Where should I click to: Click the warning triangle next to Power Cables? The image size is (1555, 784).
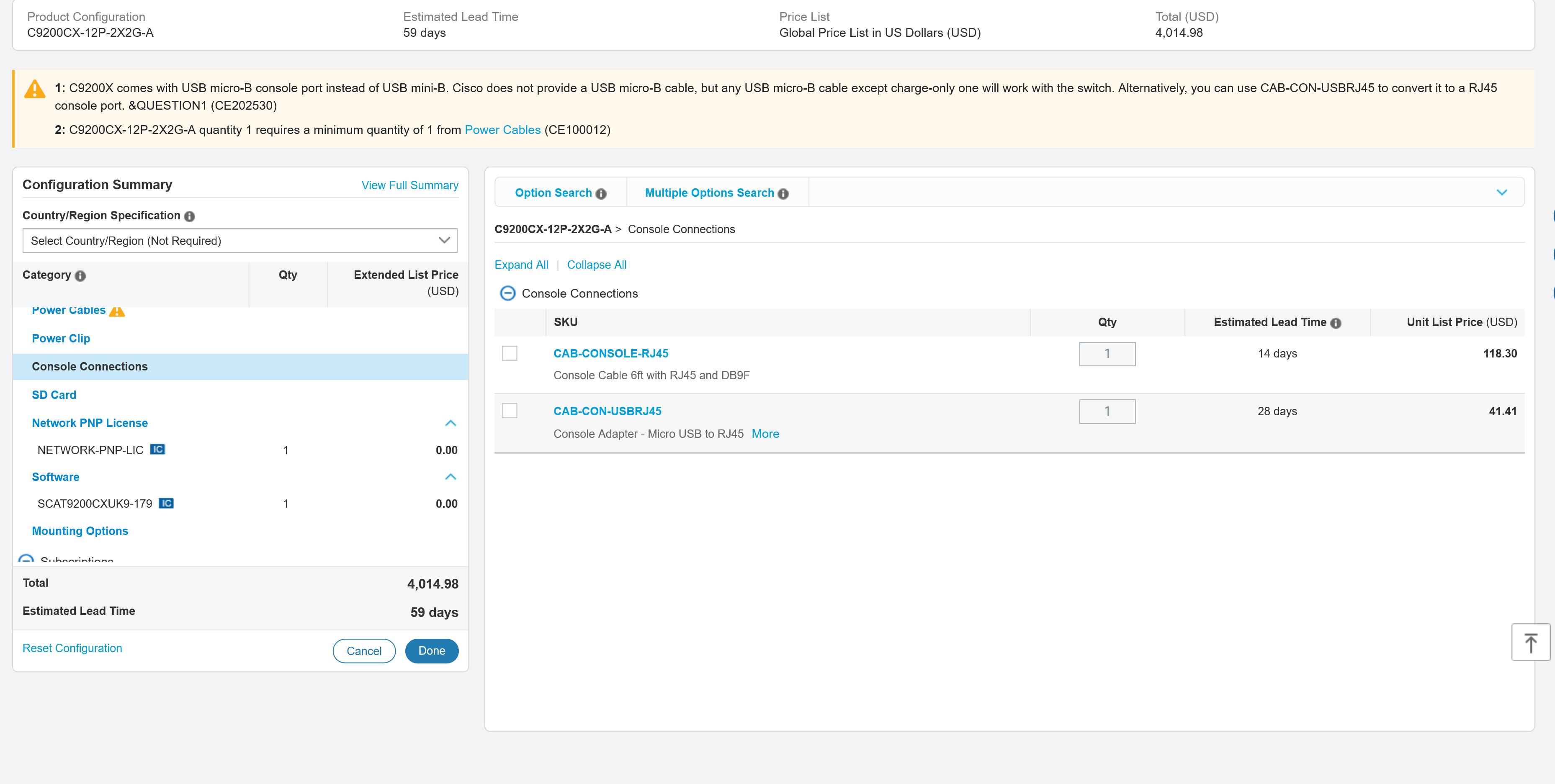[117, 311]
